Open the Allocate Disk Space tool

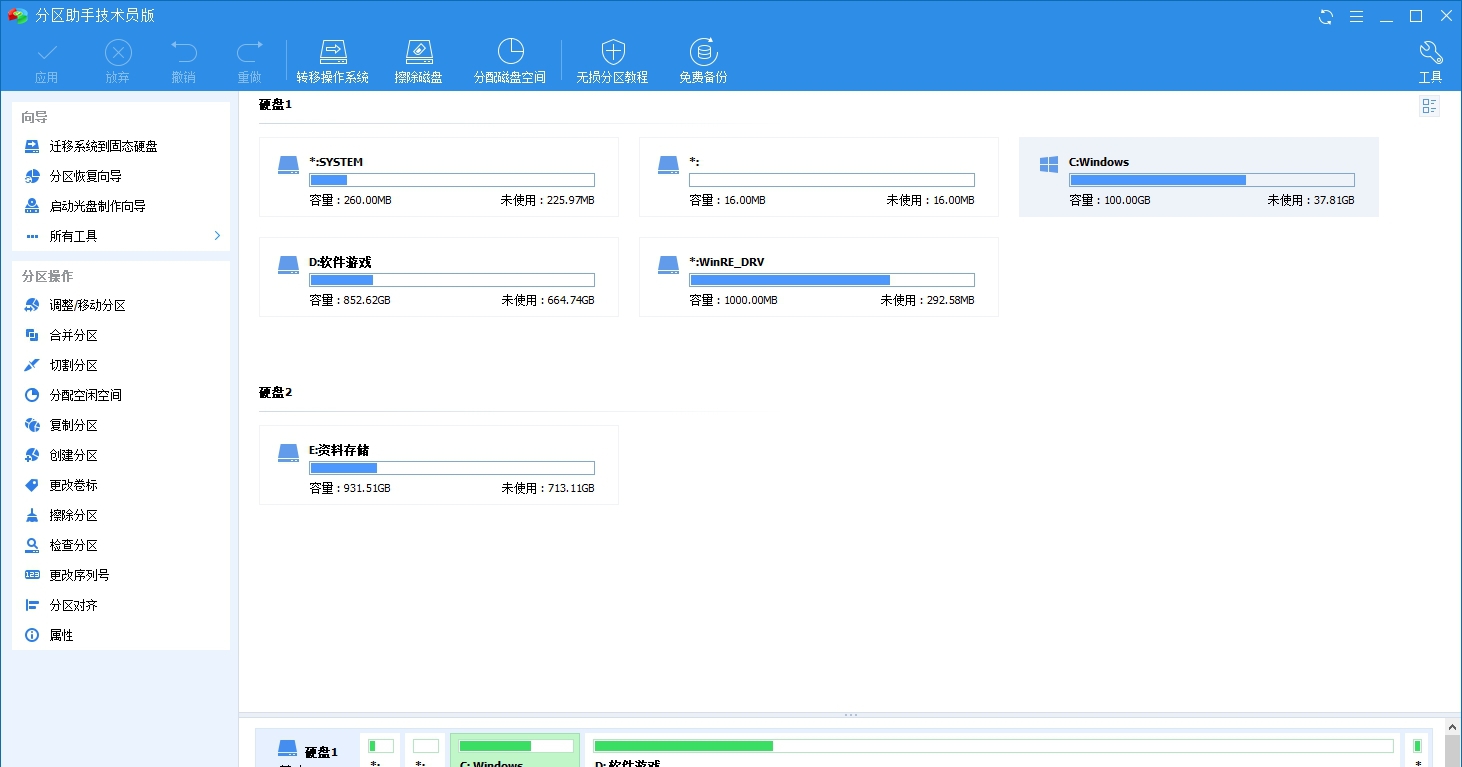tap(510, 59)
